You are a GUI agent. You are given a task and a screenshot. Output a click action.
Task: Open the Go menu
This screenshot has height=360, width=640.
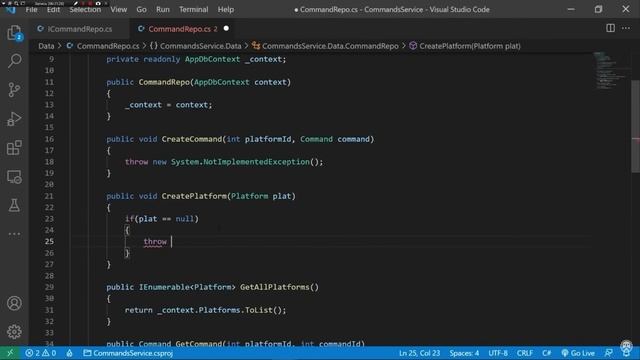coord(141,9)
